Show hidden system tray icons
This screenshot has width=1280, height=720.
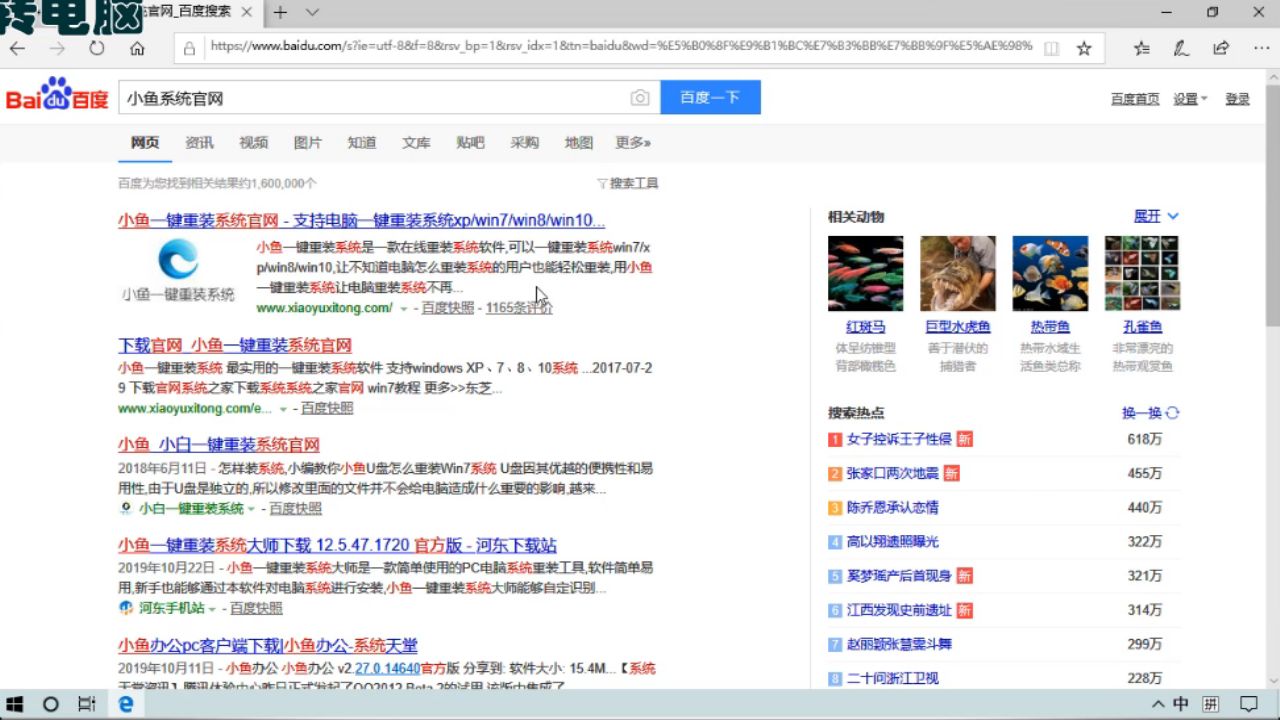pos(1158,704)
